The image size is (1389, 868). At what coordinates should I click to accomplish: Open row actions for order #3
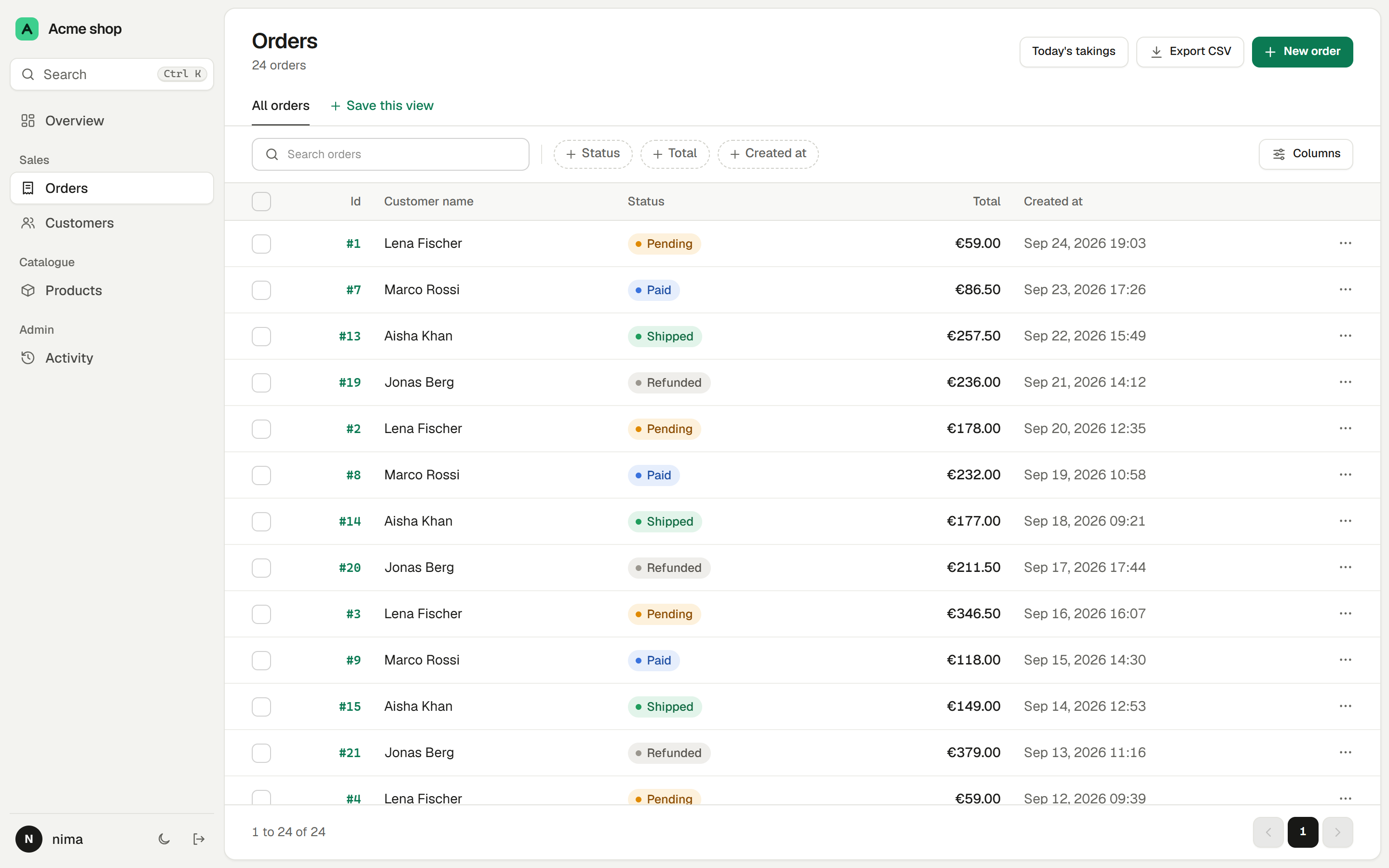pos(1346,614)
